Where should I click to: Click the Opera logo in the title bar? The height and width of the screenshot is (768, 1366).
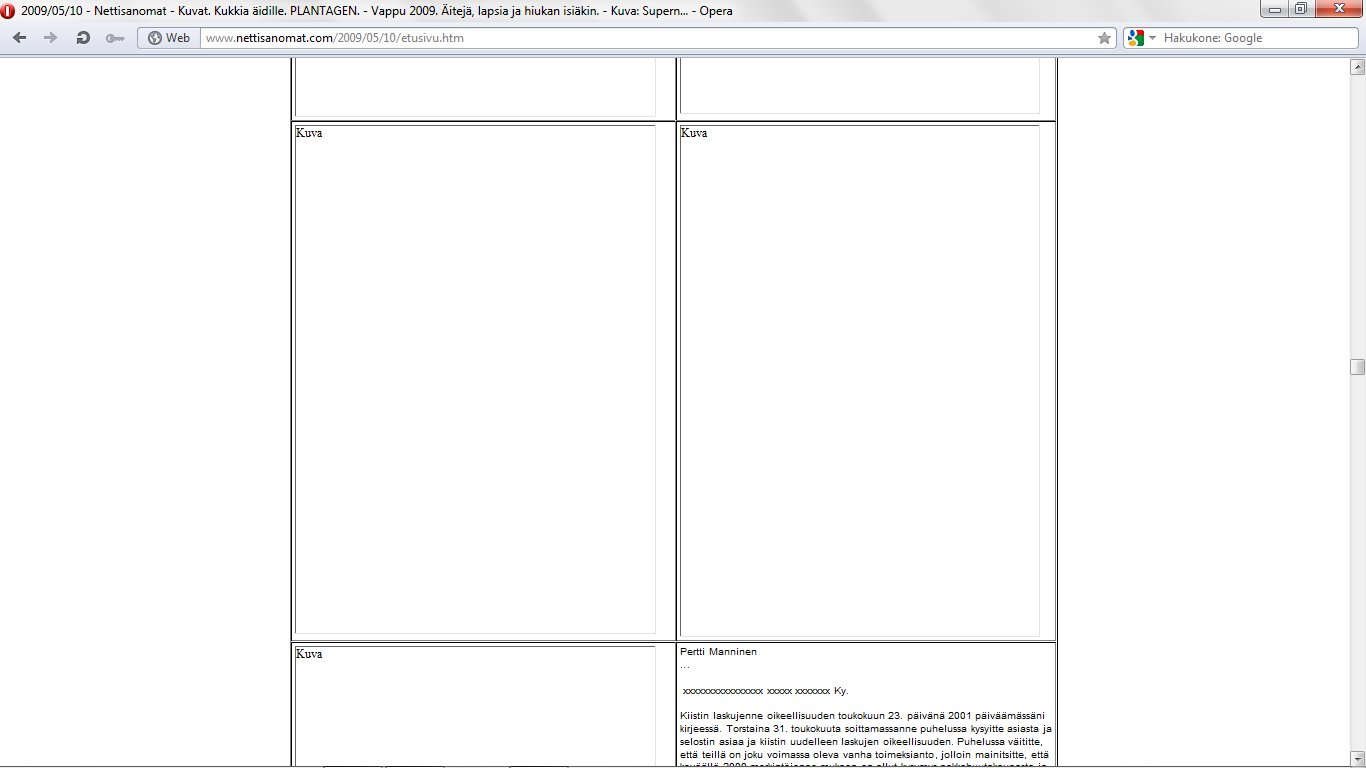point(9,10)
